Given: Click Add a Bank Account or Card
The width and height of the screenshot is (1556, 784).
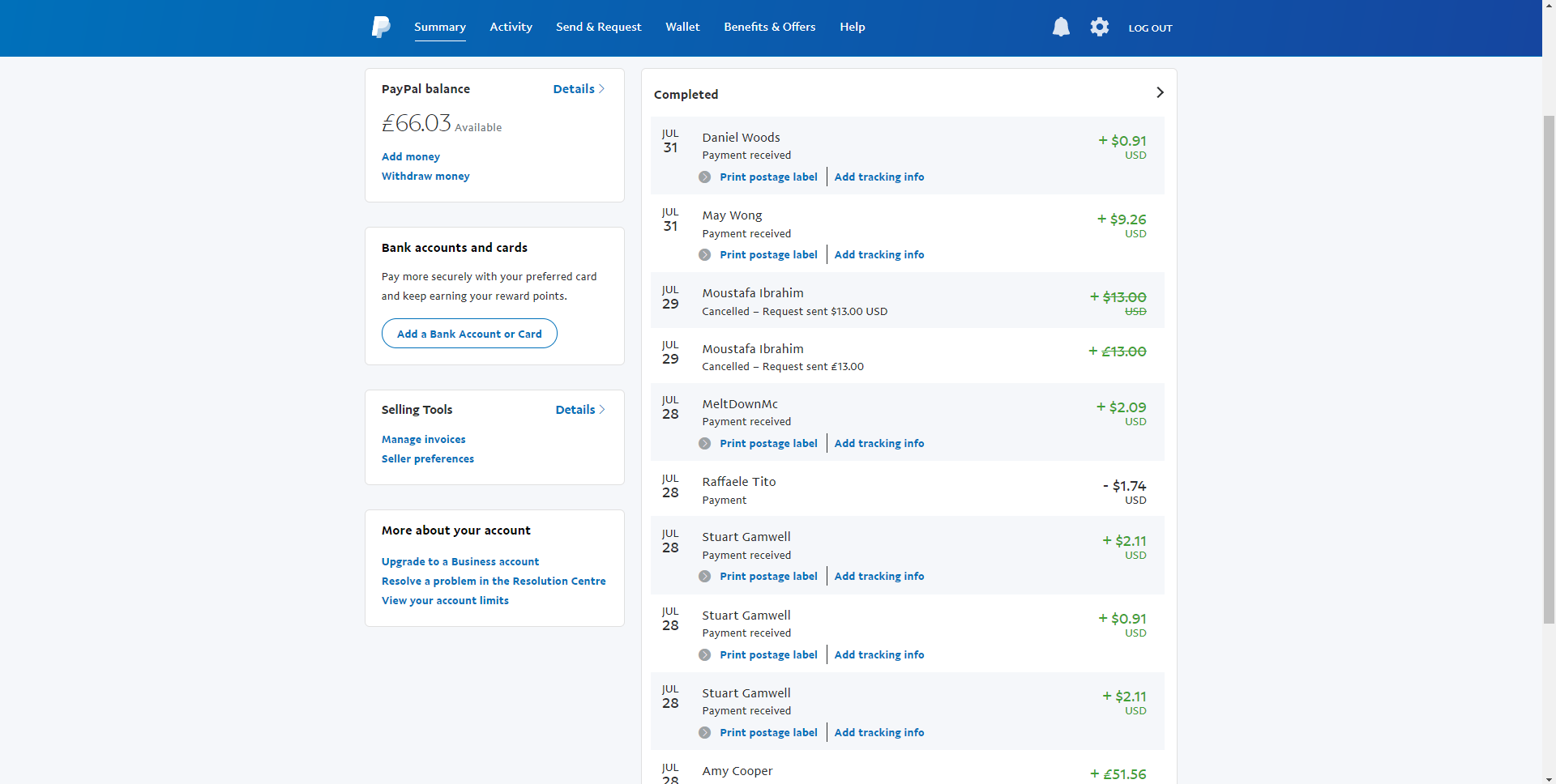Looking at the screenshot, I should coord(469,334).
